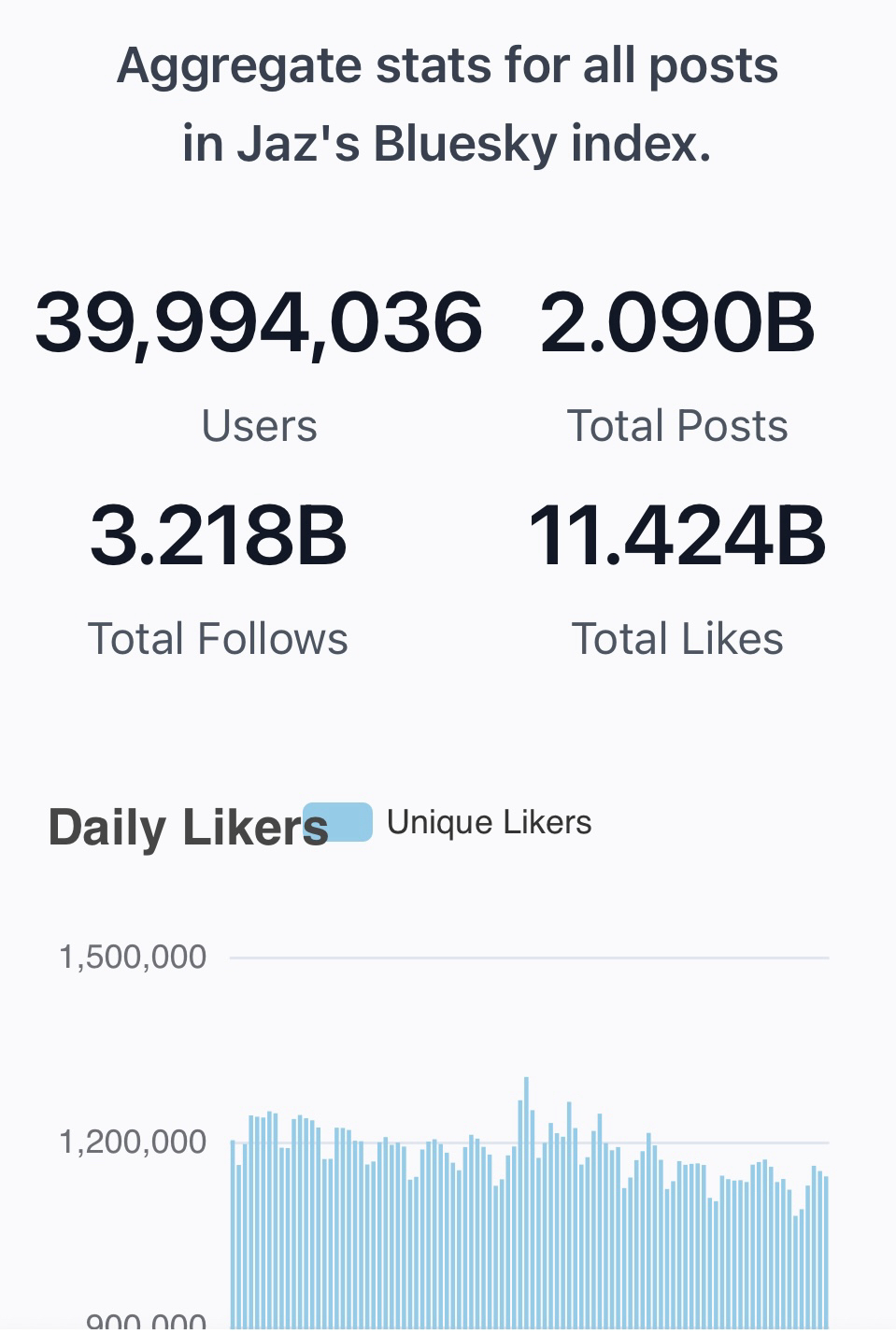
Task: Select the Total Posts label
Action: point(676,426)
